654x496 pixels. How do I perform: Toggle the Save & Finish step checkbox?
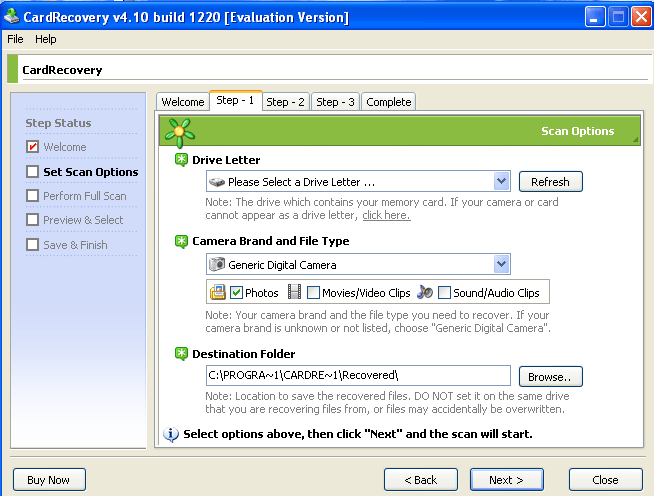[33, 244]
